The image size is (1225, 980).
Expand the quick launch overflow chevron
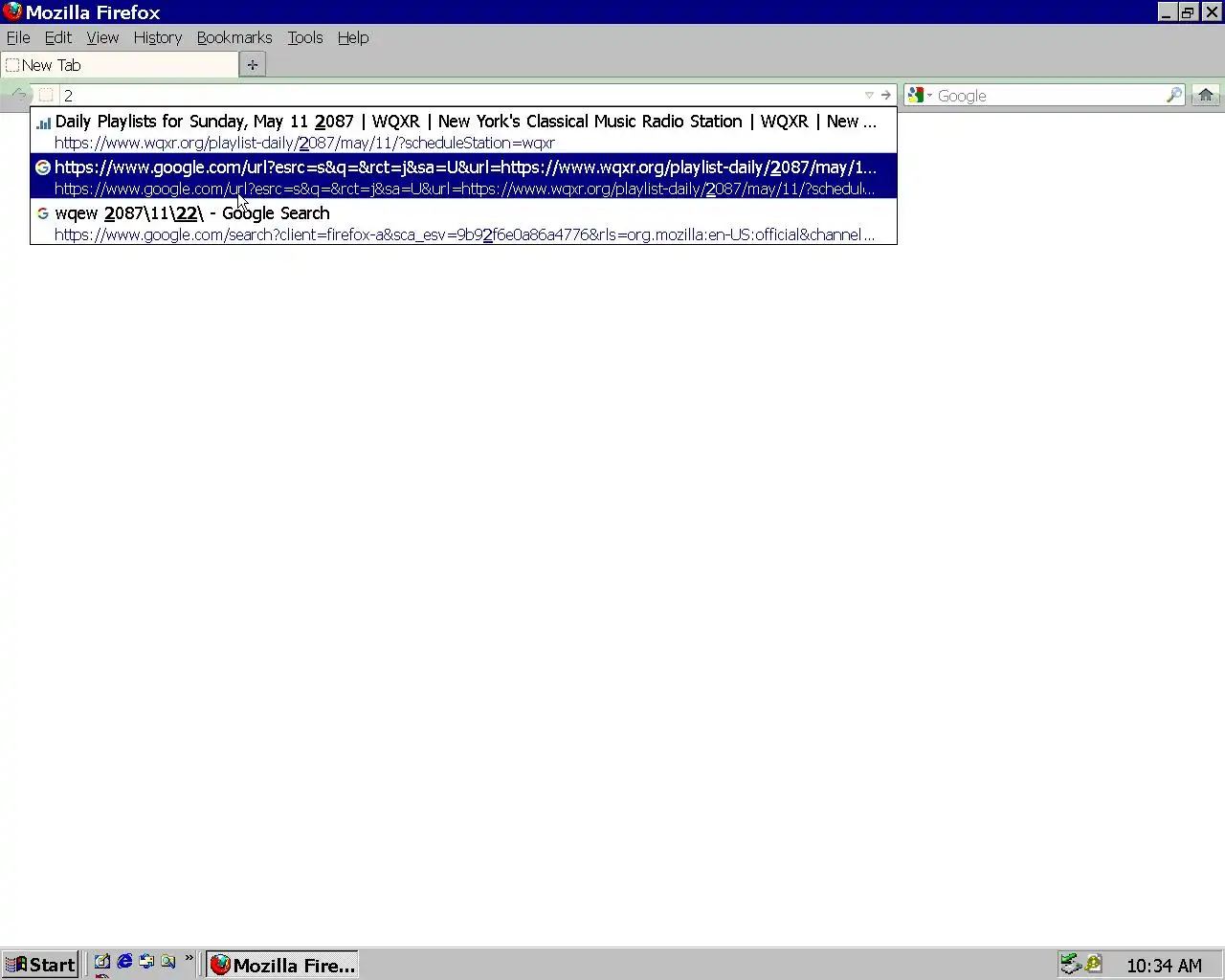(x=189, y=958)
